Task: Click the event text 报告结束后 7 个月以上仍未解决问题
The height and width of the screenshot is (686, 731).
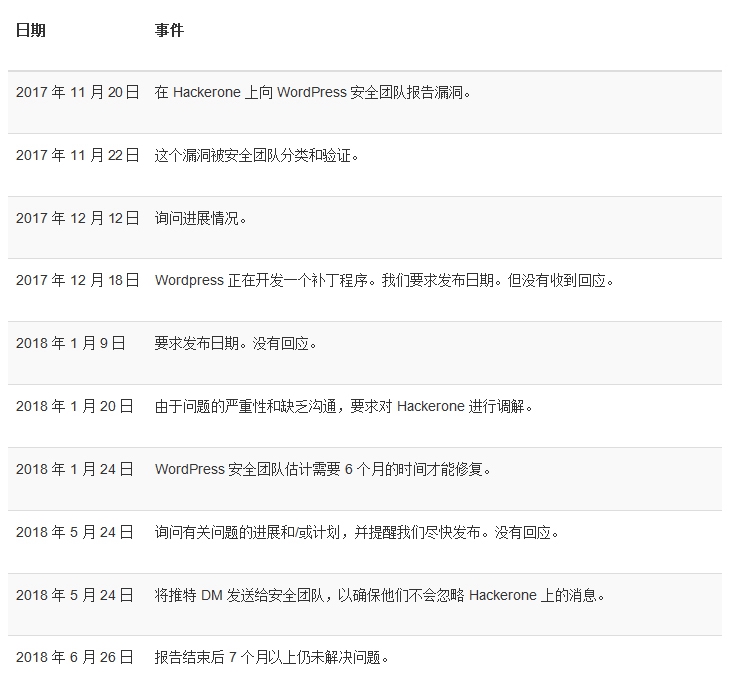Action: tap(271, 658)
